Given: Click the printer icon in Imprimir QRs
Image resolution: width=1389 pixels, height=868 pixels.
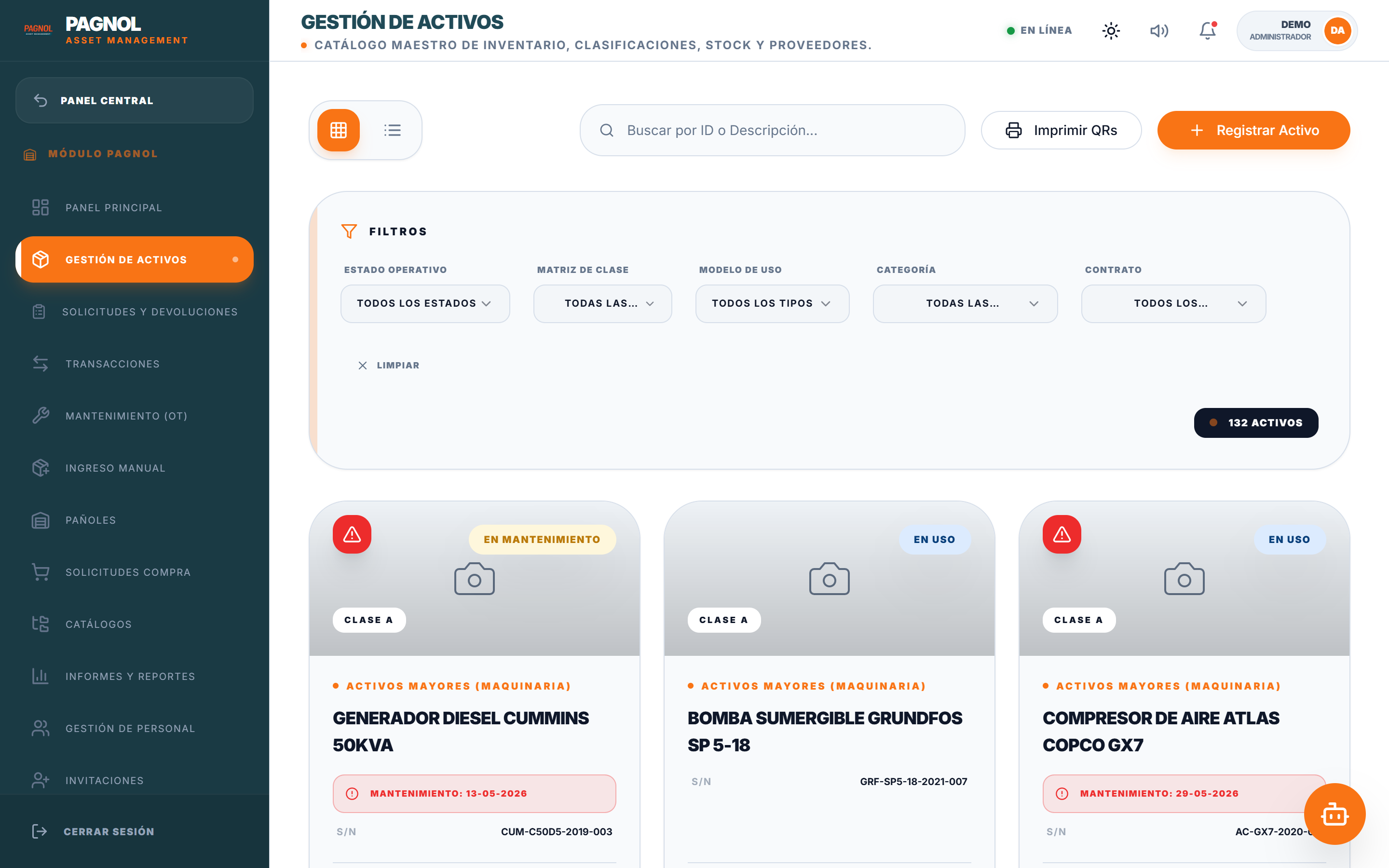Looking at the screenshot, I should [1014, 130].
